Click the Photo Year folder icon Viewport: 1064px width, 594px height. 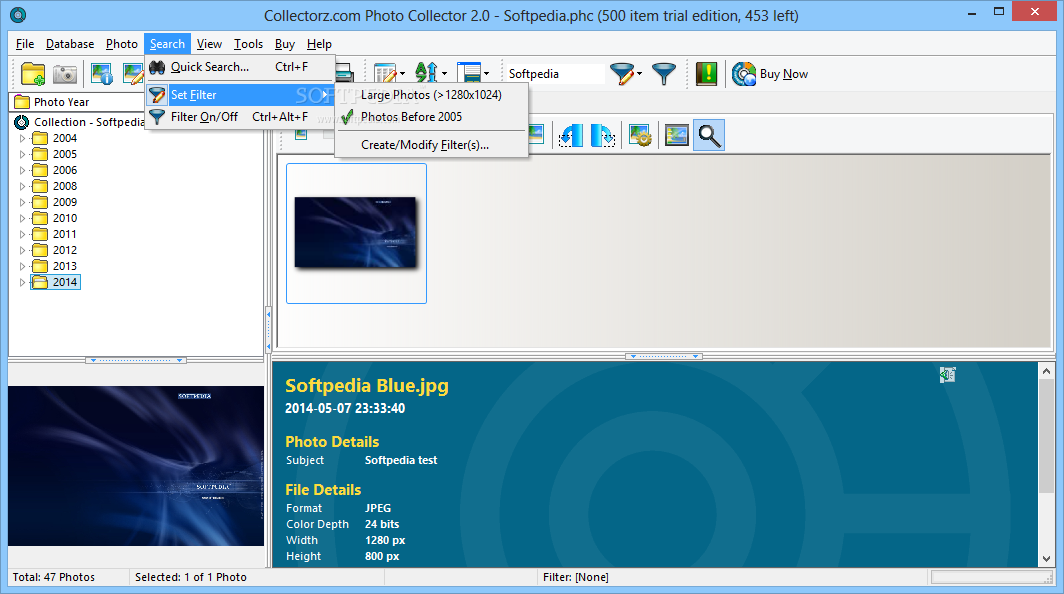[x=22, y=102]
